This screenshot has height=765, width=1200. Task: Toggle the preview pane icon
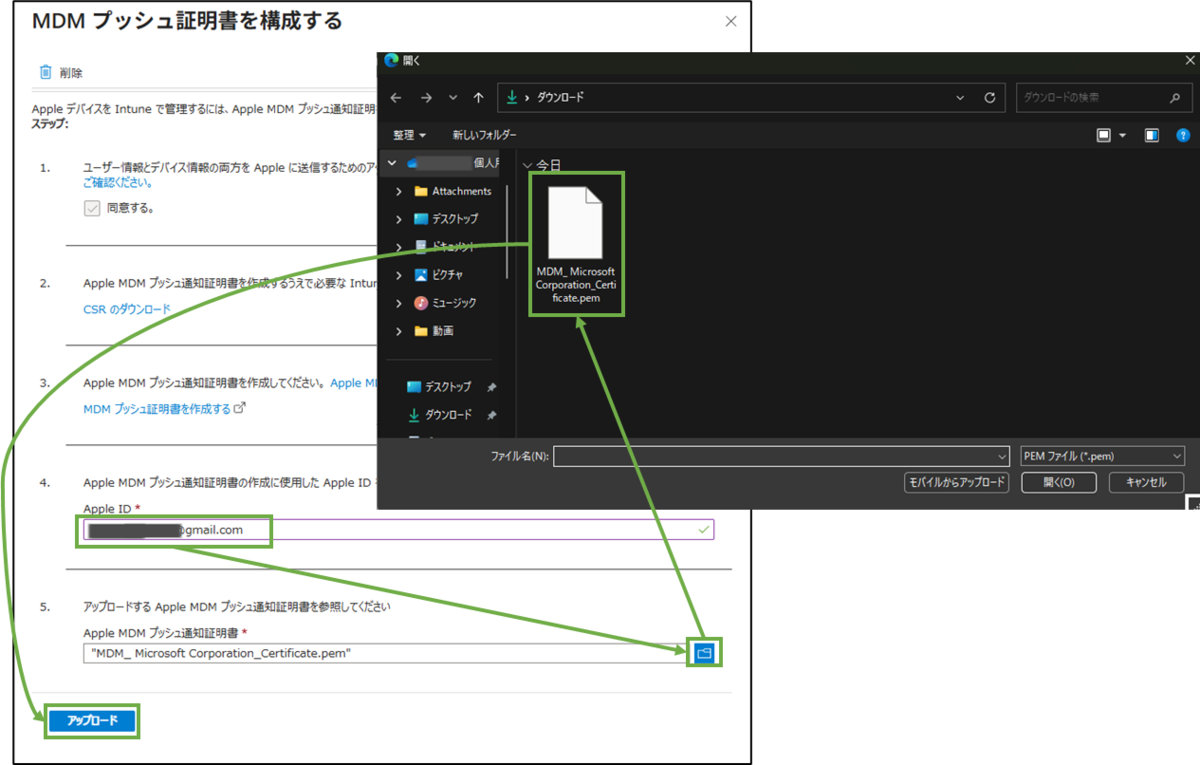pos(1152,135)
